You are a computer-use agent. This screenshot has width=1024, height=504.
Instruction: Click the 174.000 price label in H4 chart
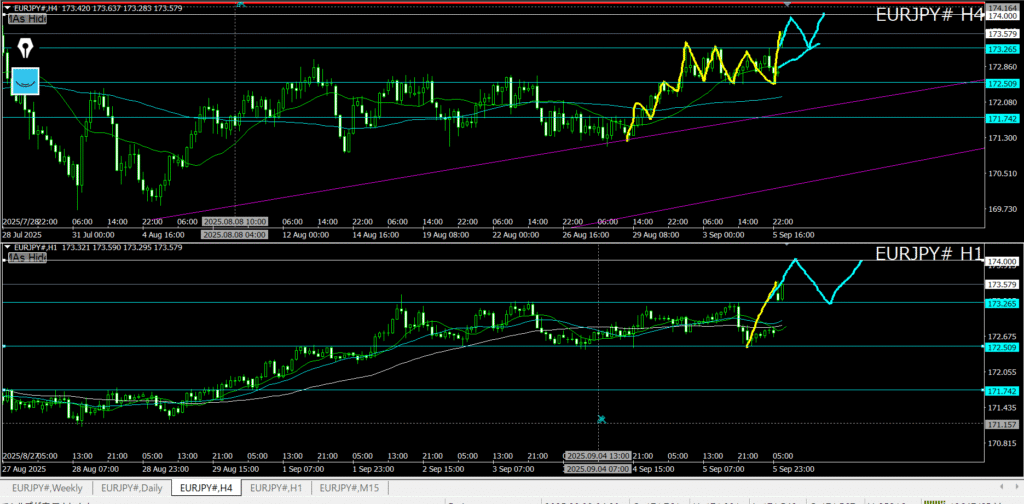(x=1002, y=16)
